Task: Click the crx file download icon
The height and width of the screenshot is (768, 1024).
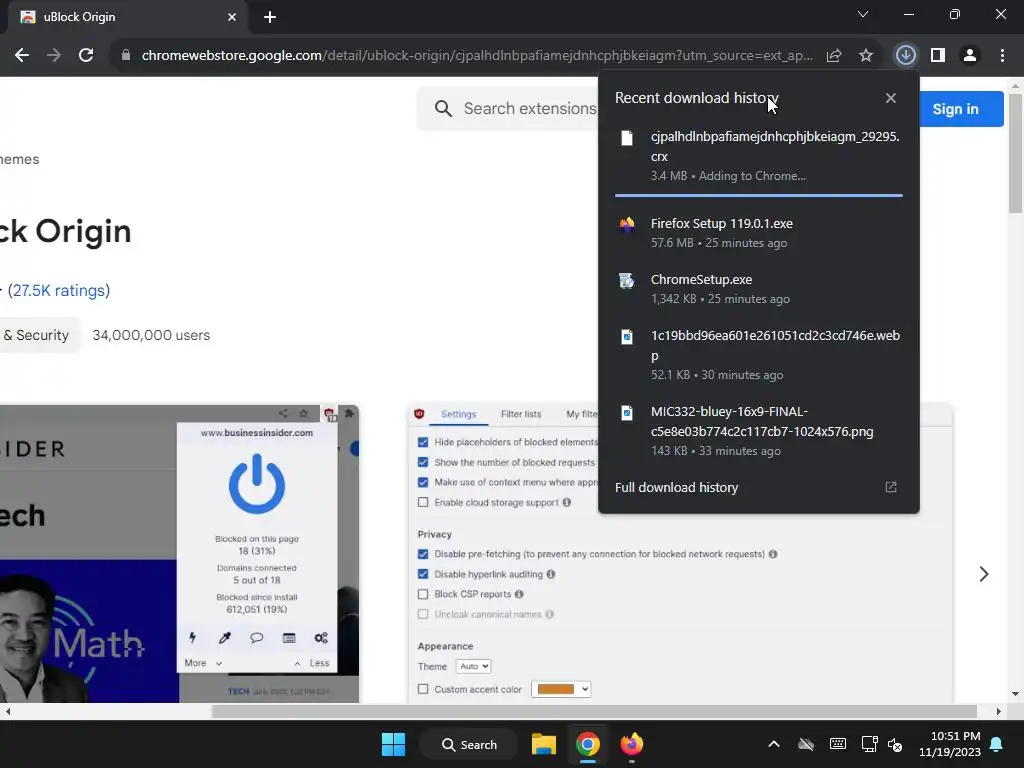Action: pyautogui.click(x=627, y=138)
